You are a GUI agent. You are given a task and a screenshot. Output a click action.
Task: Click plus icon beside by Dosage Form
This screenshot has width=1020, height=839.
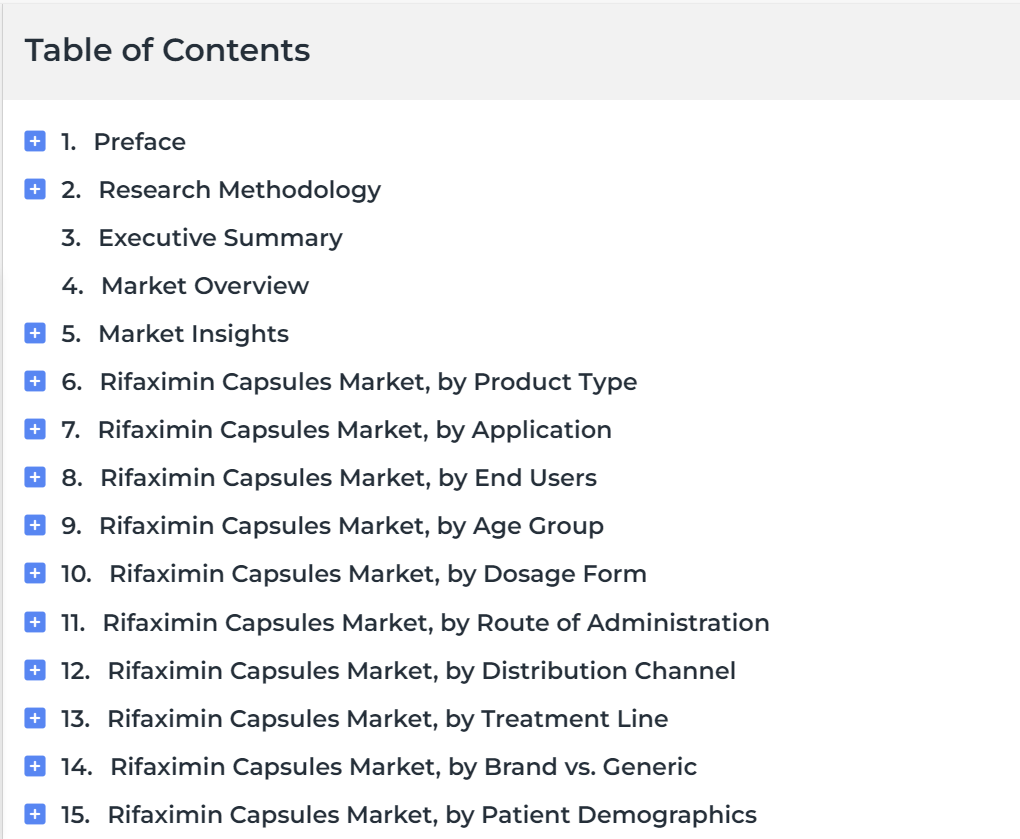click(35, 574)
